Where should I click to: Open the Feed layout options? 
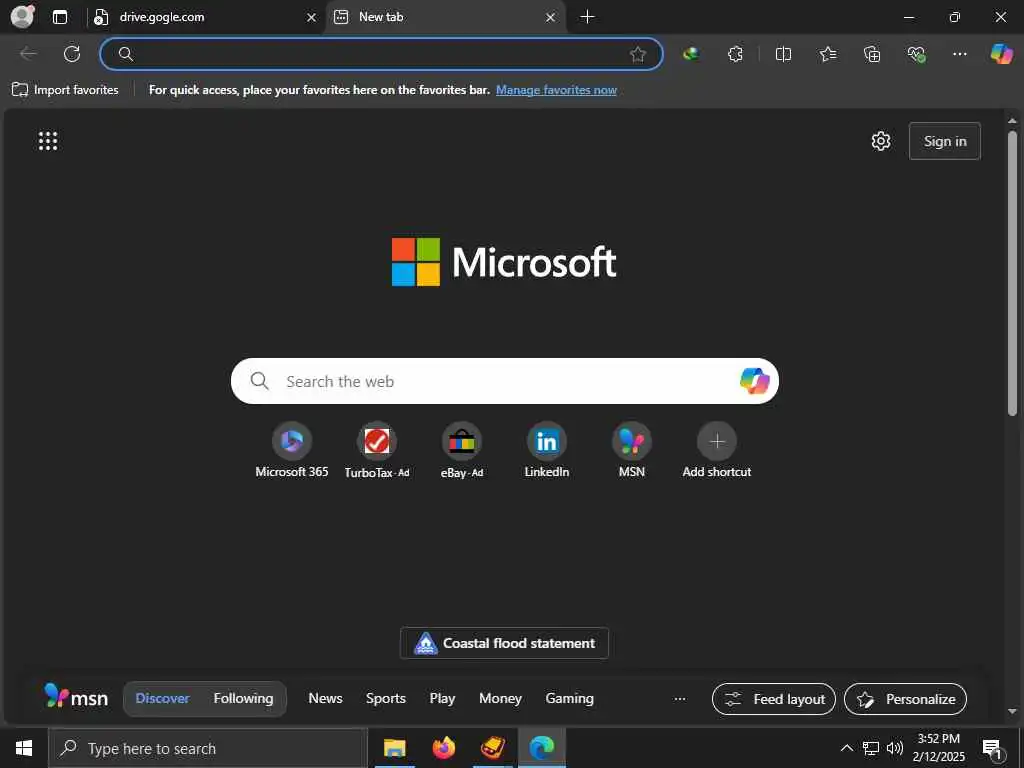[774, 699]
